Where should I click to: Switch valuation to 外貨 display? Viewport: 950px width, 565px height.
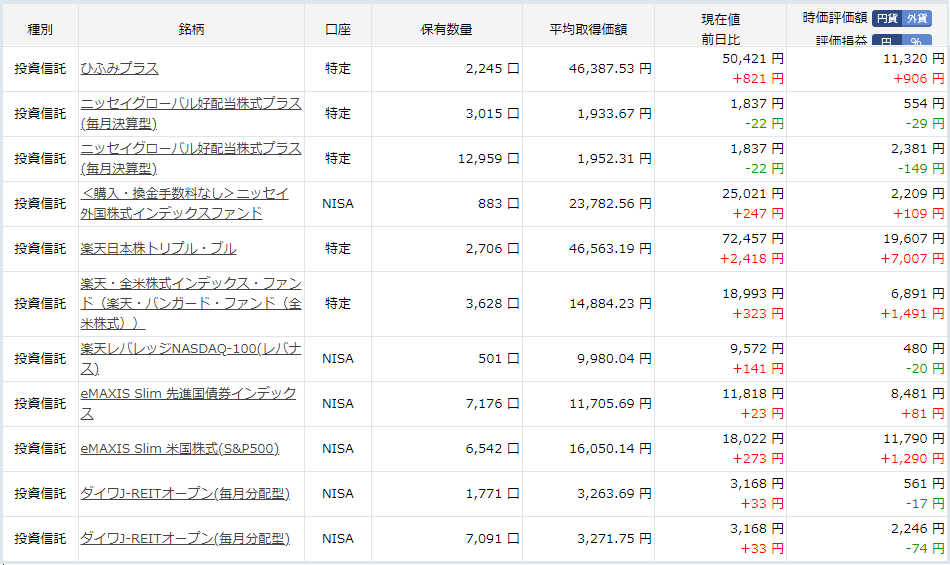tap(917, 18)
